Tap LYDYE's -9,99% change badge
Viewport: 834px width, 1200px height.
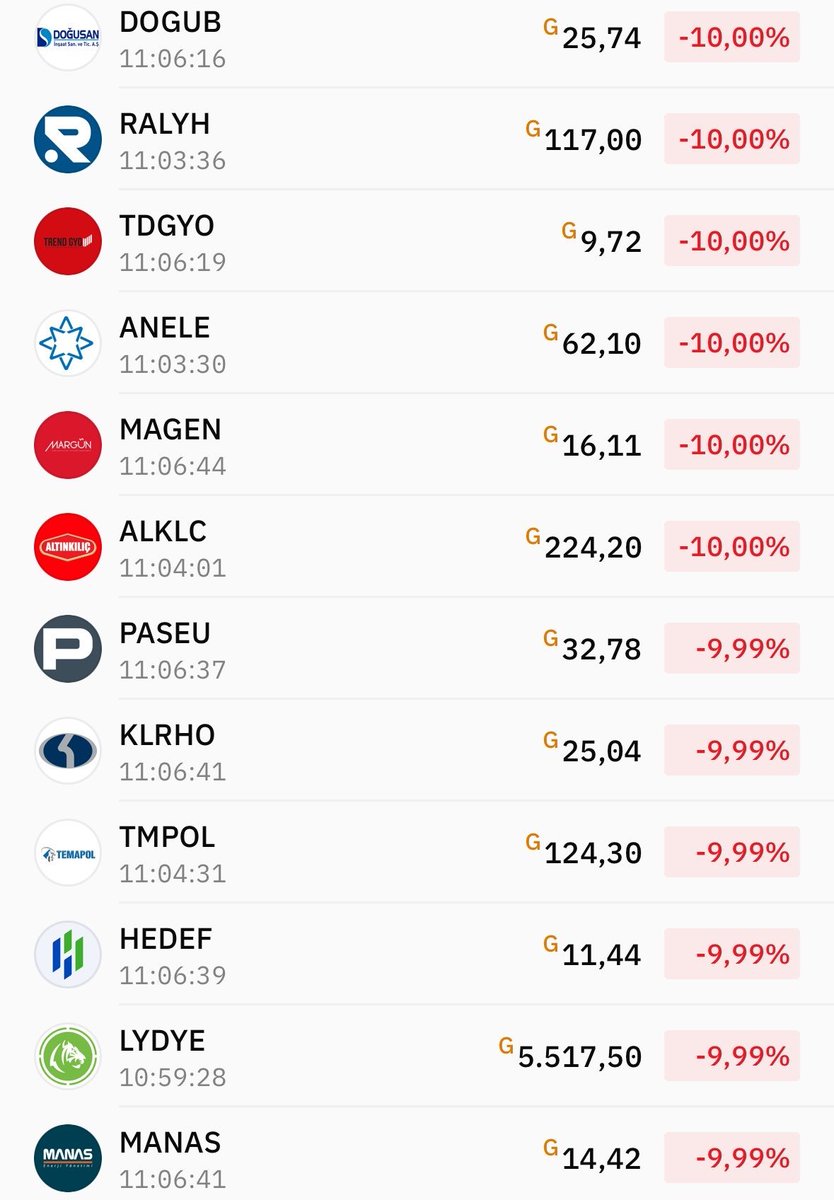[732, 1057]
